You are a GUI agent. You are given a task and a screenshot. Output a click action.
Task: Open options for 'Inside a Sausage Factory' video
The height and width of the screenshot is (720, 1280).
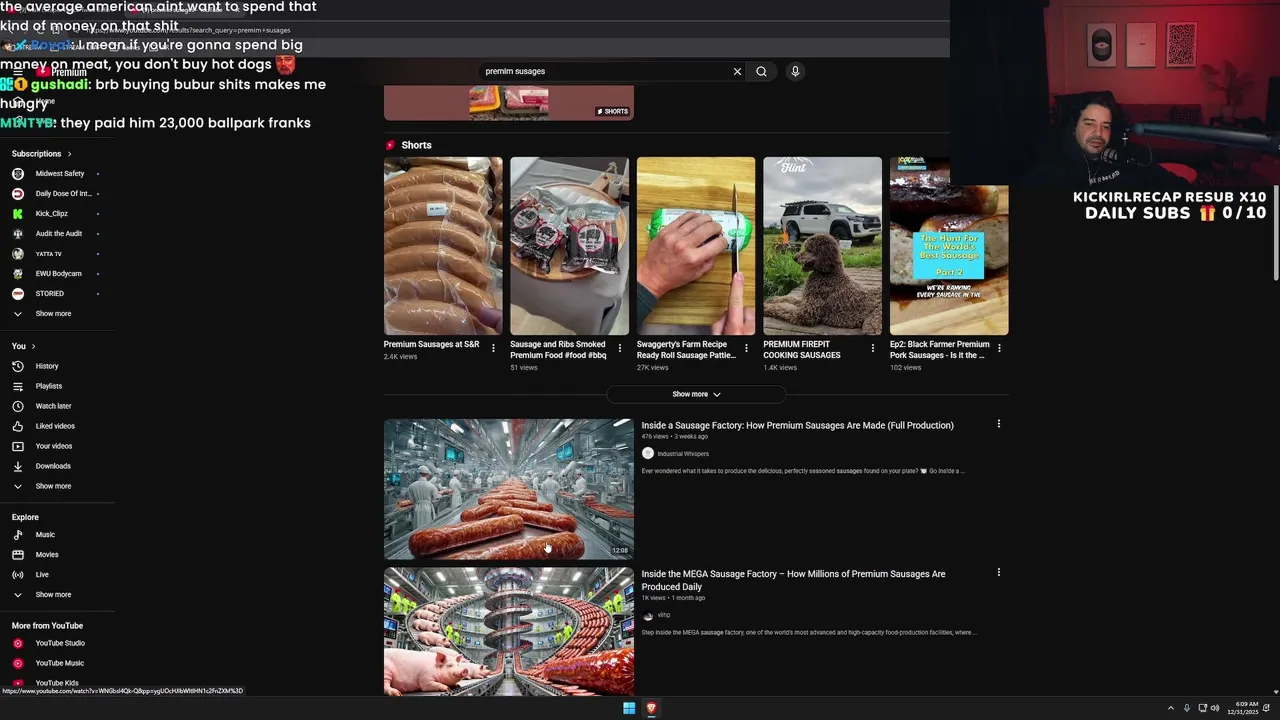coord(998,424)
